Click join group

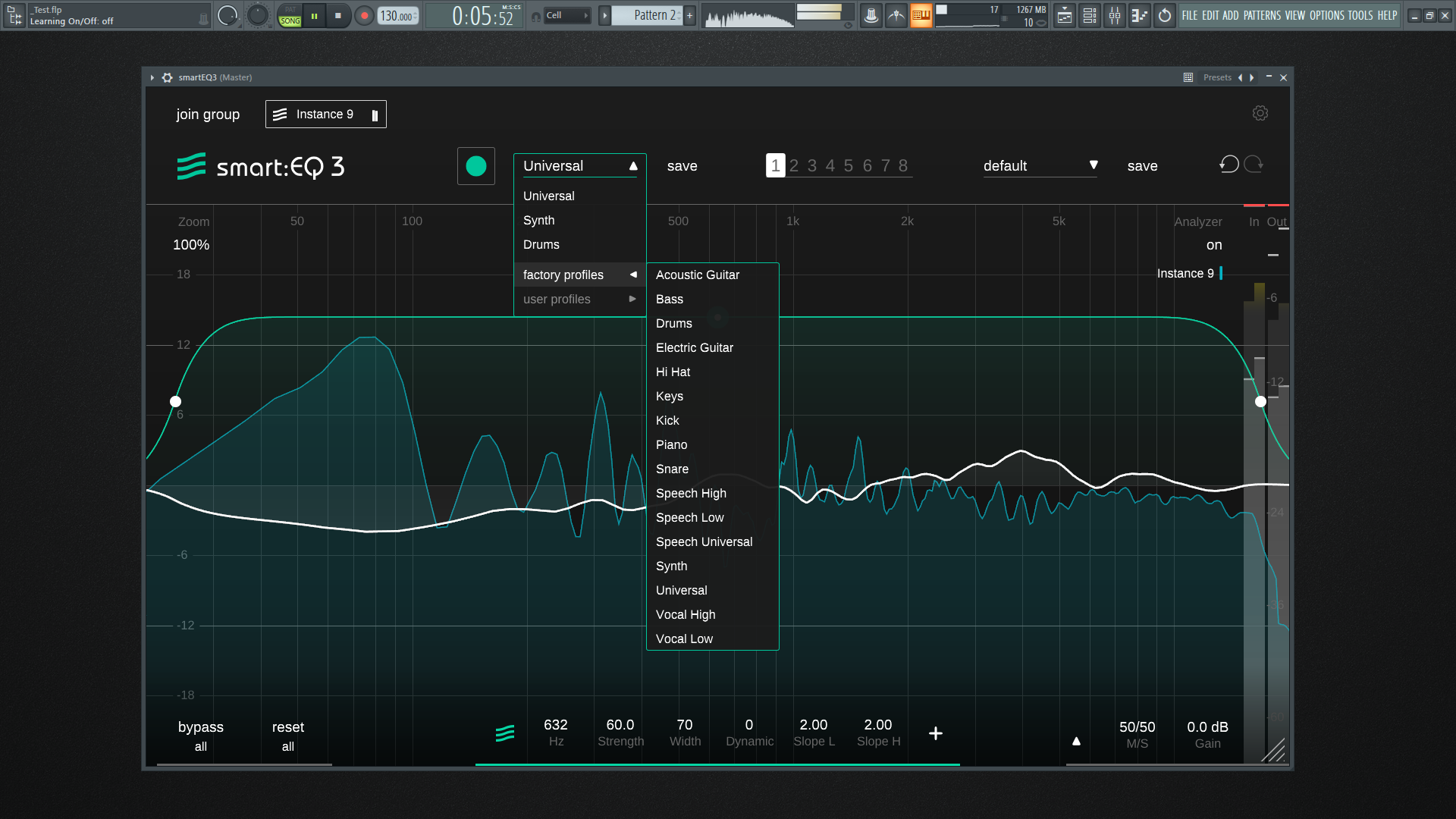point(208,115)
